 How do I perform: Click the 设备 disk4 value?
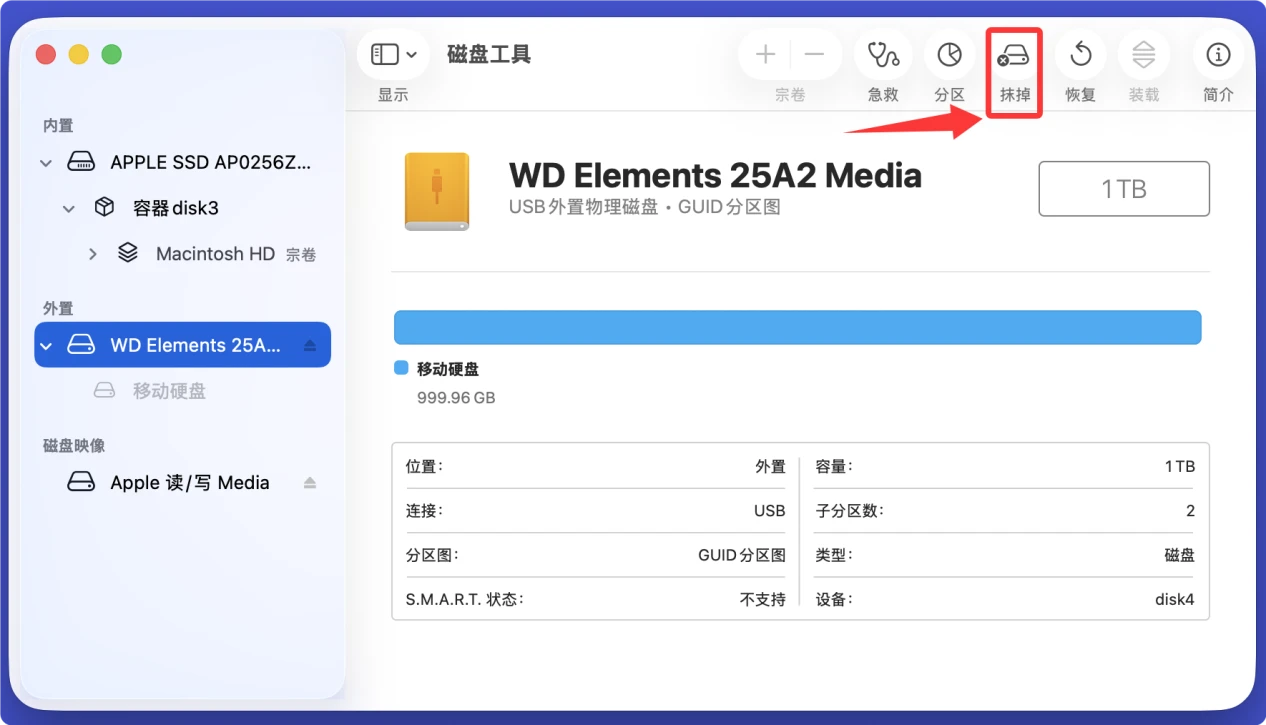tap(1174, 599)
